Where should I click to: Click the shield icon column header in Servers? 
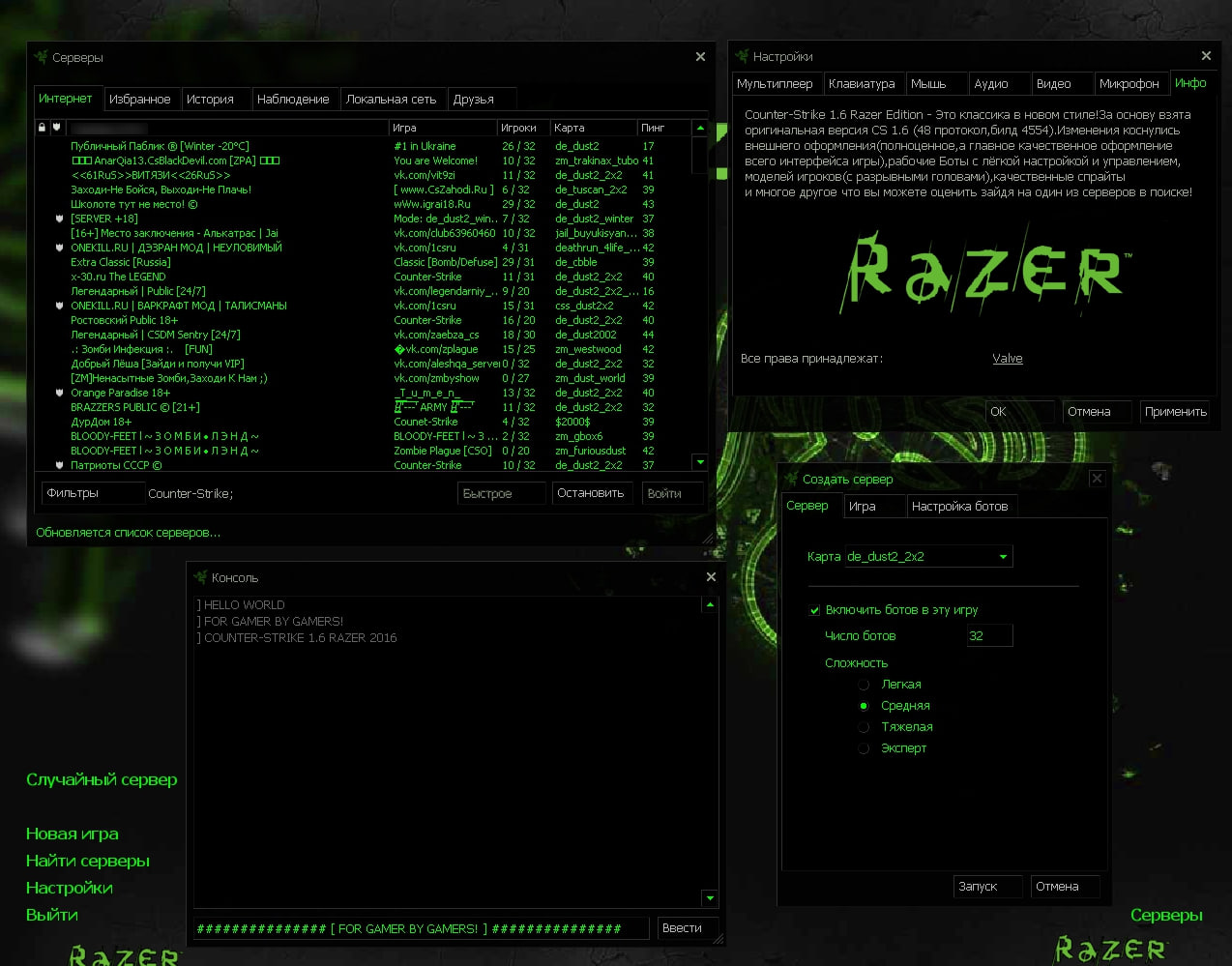[x=57, y=128]
